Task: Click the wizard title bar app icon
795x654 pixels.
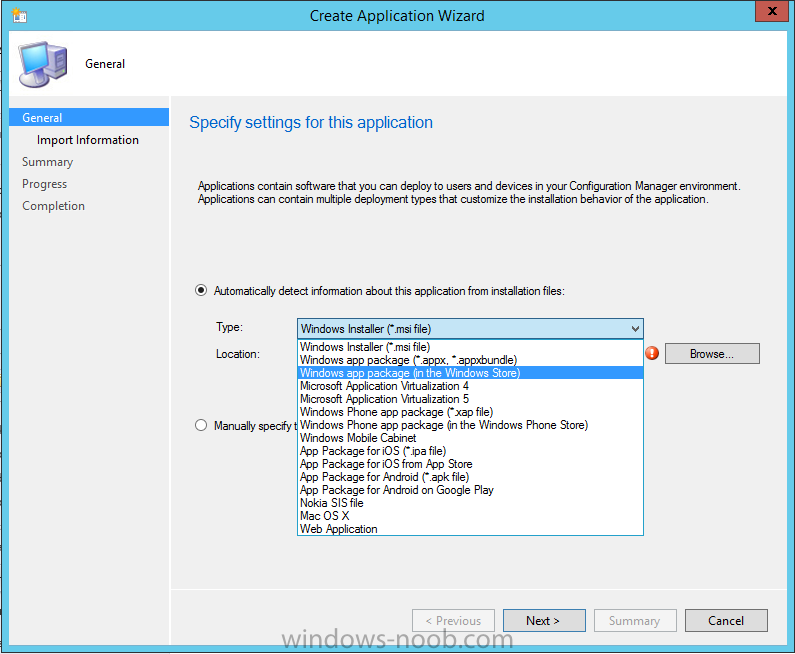Action: tap(20, 16)
